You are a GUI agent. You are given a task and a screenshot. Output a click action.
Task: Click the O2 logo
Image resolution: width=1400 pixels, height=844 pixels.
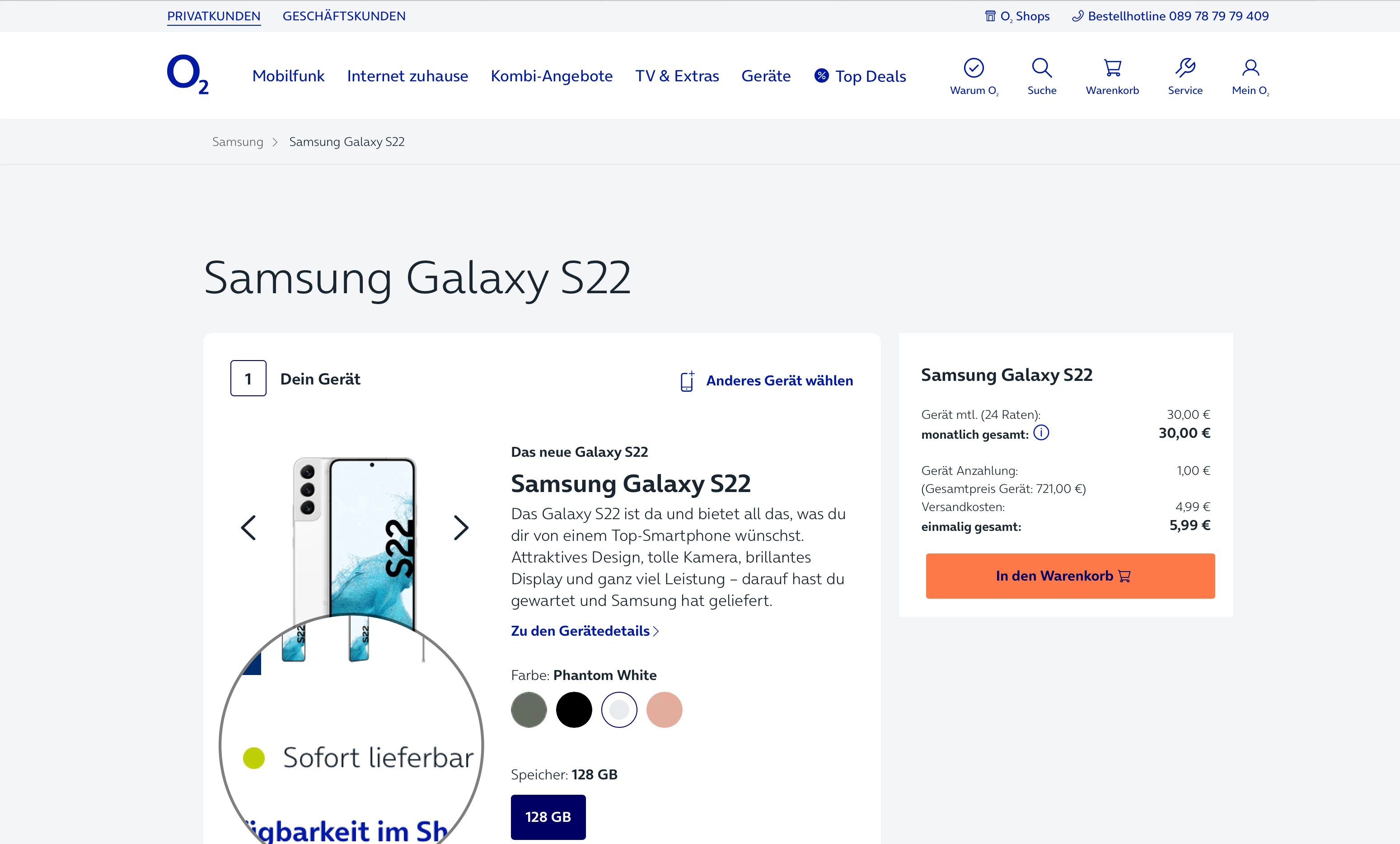click(187, 75)
